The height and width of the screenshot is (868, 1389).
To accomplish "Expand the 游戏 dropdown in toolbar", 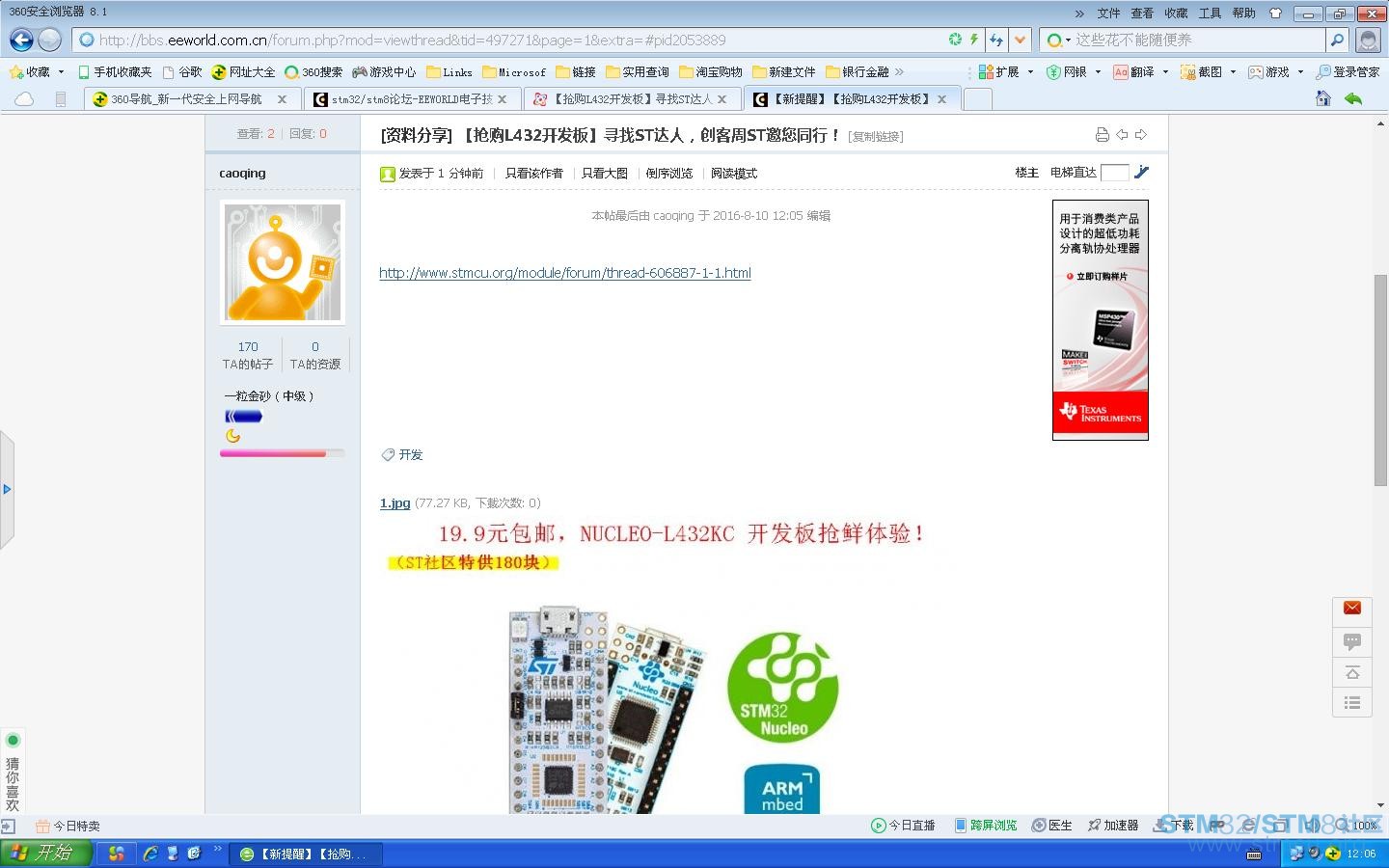I will tap(1300, 72).
